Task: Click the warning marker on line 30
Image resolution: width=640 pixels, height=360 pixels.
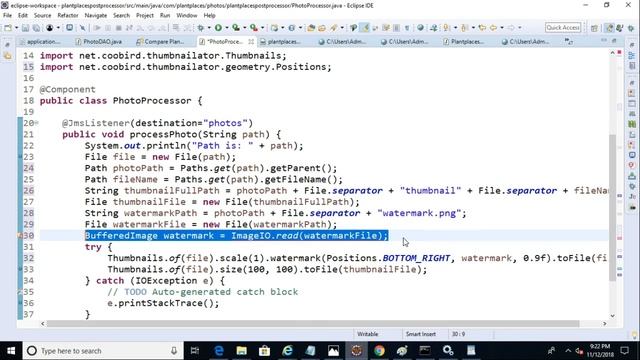Action: pyautogui.click(x=19, y=236)
